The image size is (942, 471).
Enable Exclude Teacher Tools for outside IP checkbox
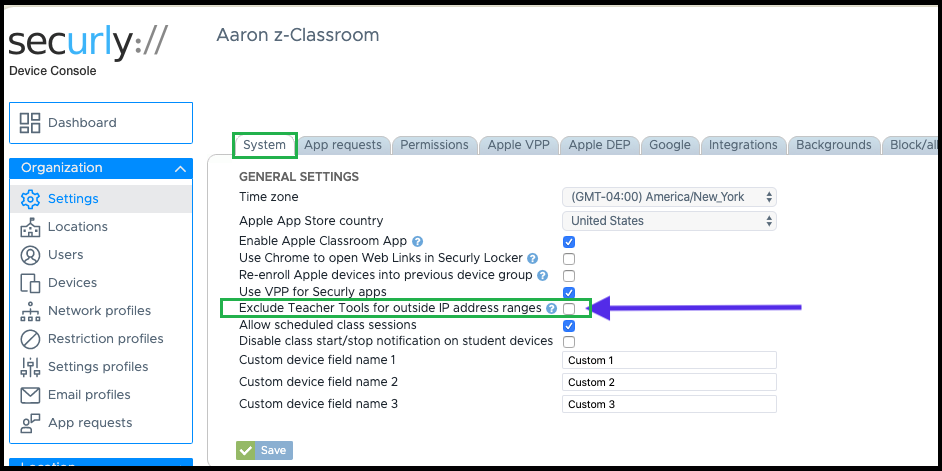click(569, 309)
